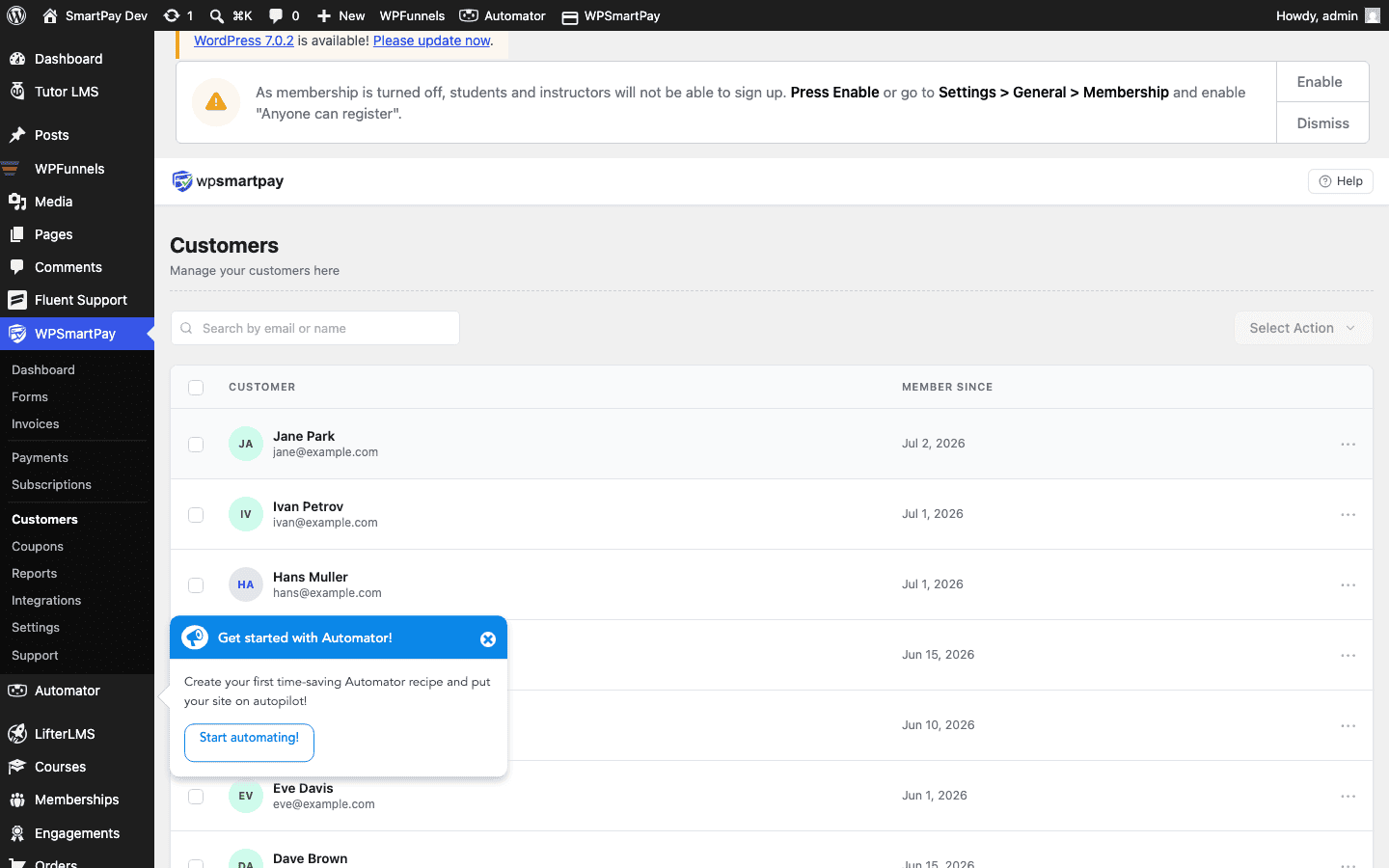Check the Jane Park row checkbox
Image resolution: width=1389 pixels, height=868 pixels.
pyautogui.click(x=196, y=445)
